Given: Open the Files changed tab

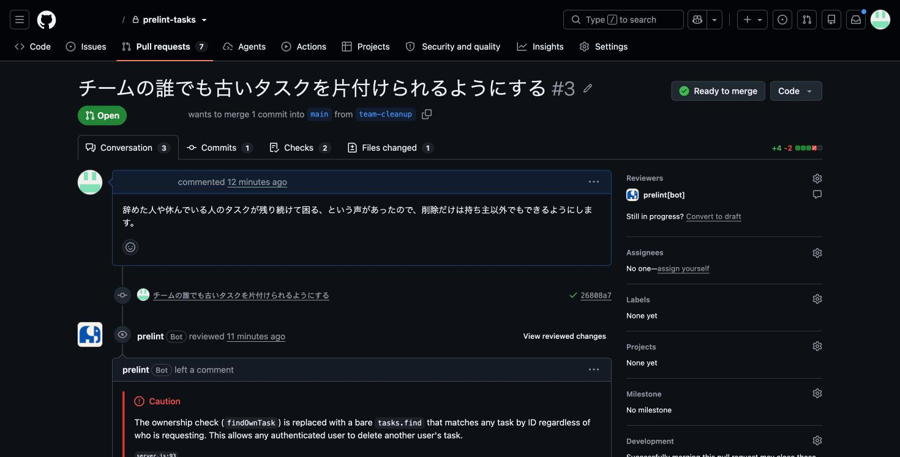Looking at the screenshot, I should click(x=390, y=148).
